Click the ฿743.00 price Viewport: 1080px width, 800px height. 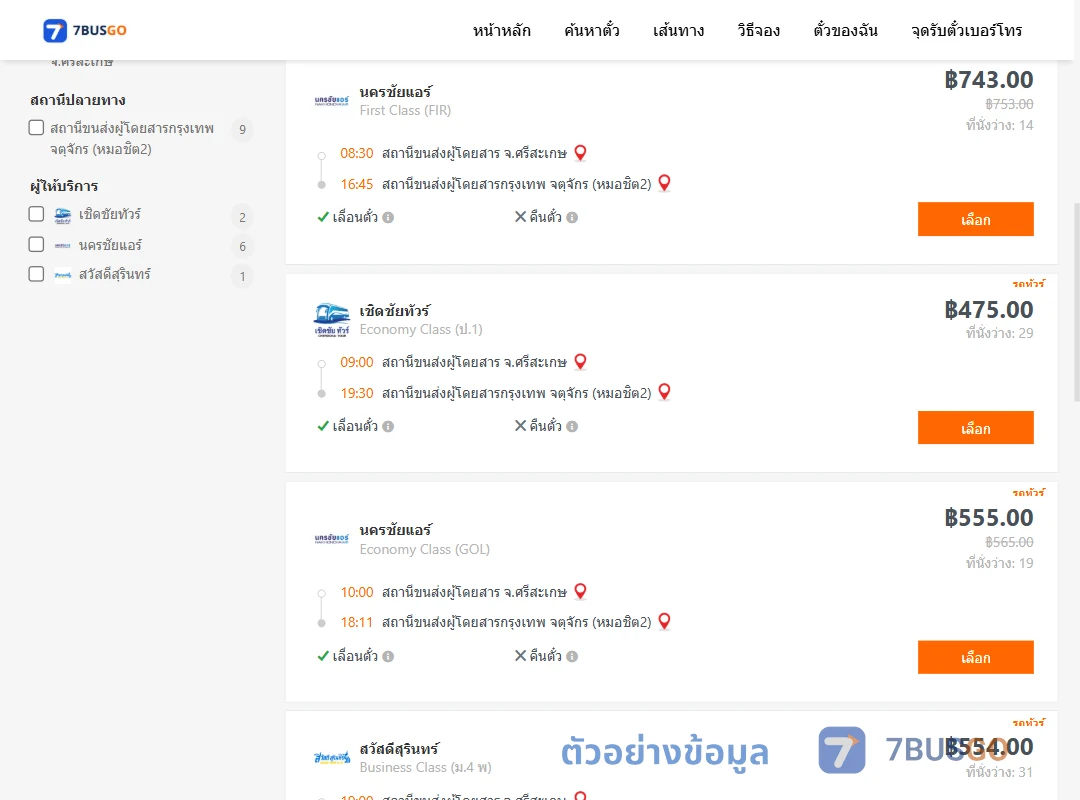(989, 80)
